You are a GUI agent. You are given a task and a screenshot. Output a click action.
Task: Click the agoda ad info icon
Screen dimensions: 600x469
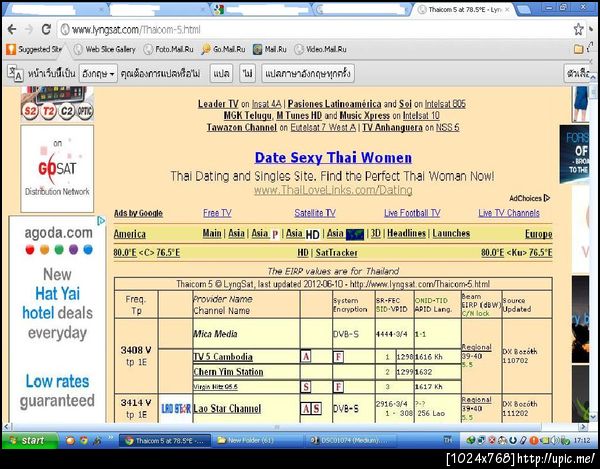101,221
